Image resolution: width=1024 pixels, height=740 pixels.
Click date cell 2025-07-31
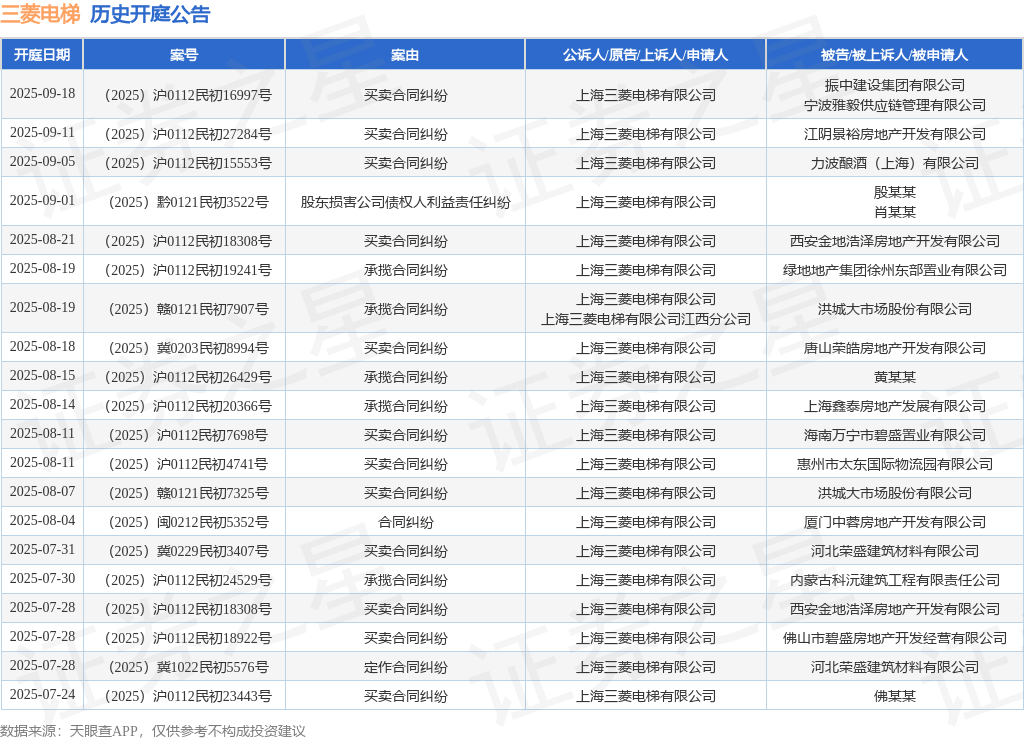pos(42,549)
